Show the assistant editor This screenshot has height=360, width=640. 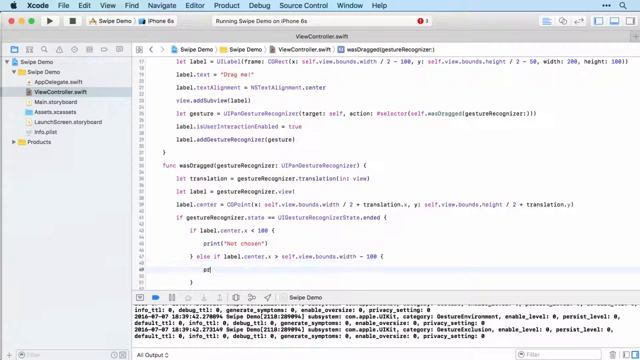click(563, 21)
